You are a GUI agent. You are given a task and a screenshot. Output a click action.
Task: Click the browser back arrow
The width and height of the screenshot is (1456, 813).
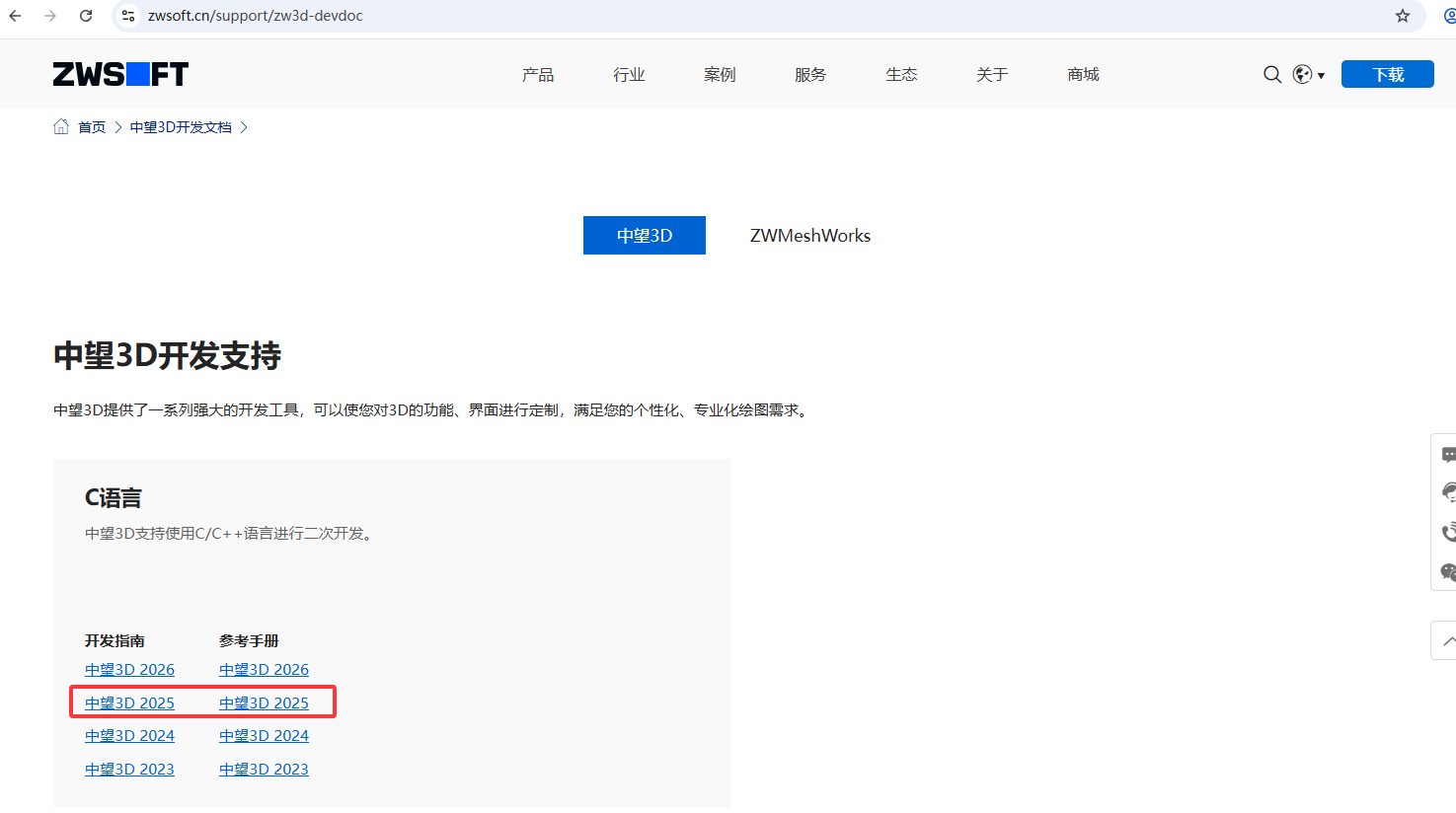point(15,16)
